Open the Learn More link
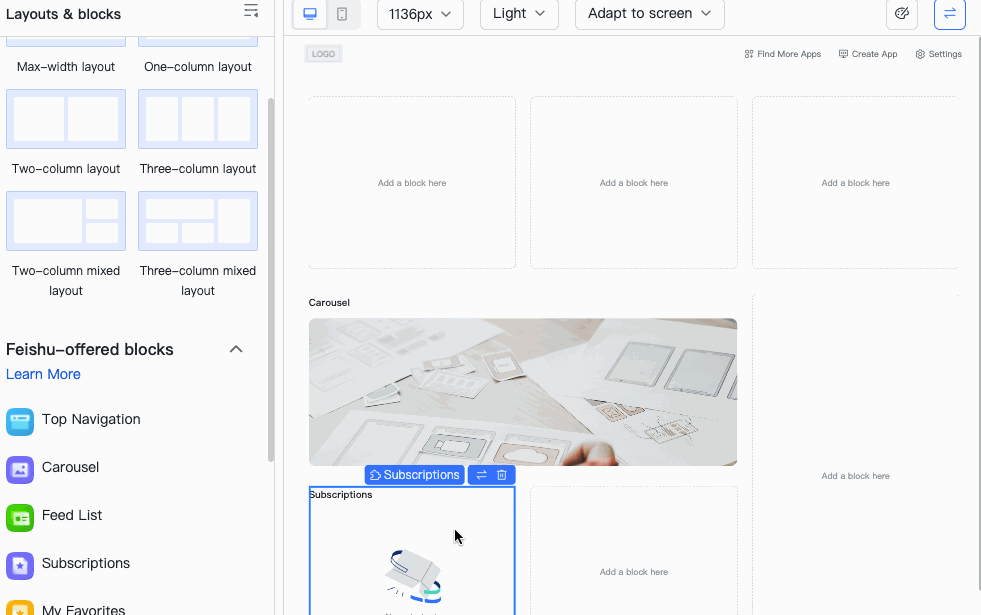 (x=43, y=374)
